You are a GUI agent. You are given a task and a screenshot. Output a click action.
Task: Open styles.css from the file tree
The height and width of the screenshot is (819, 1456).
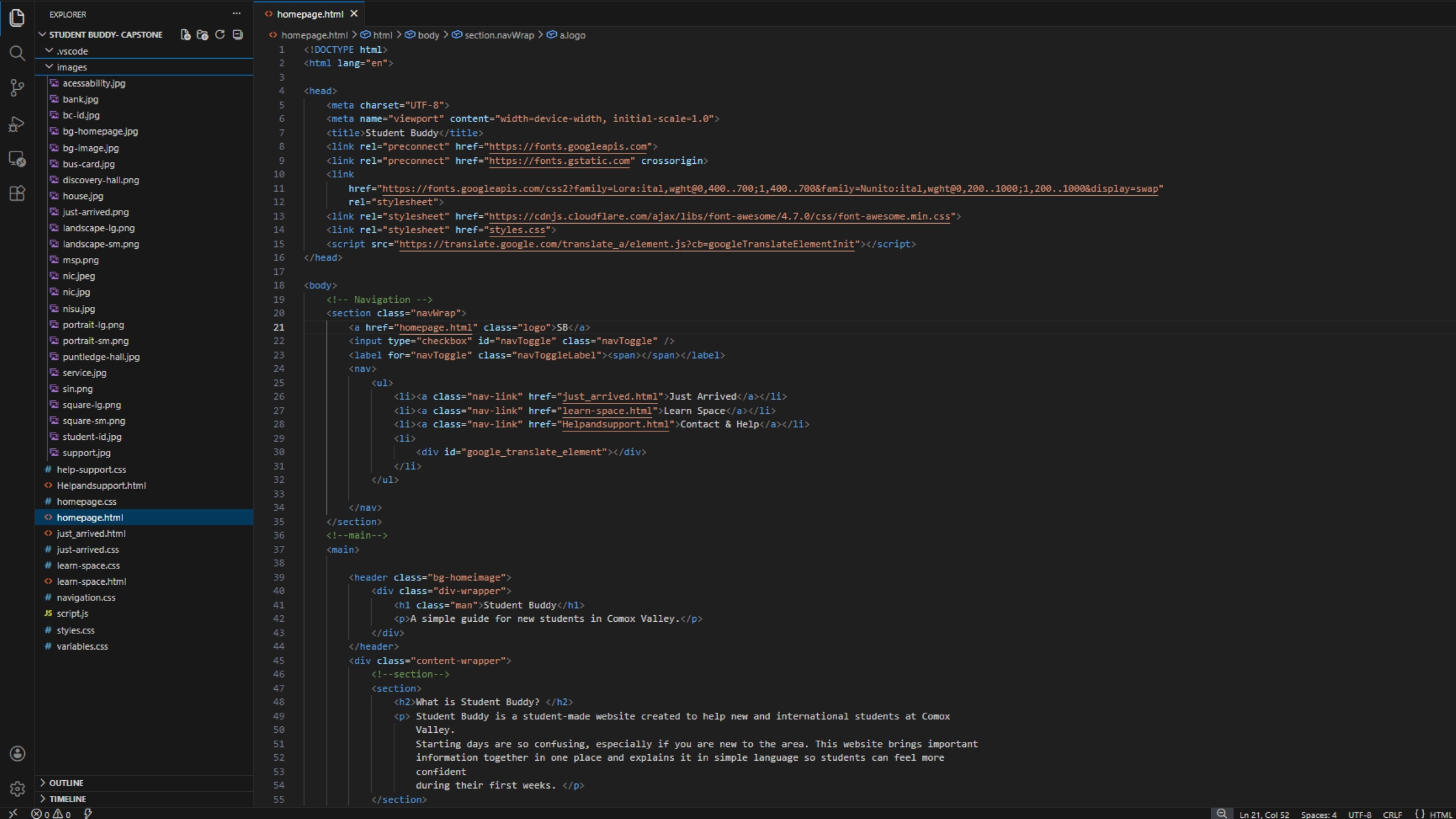[75, 630]
